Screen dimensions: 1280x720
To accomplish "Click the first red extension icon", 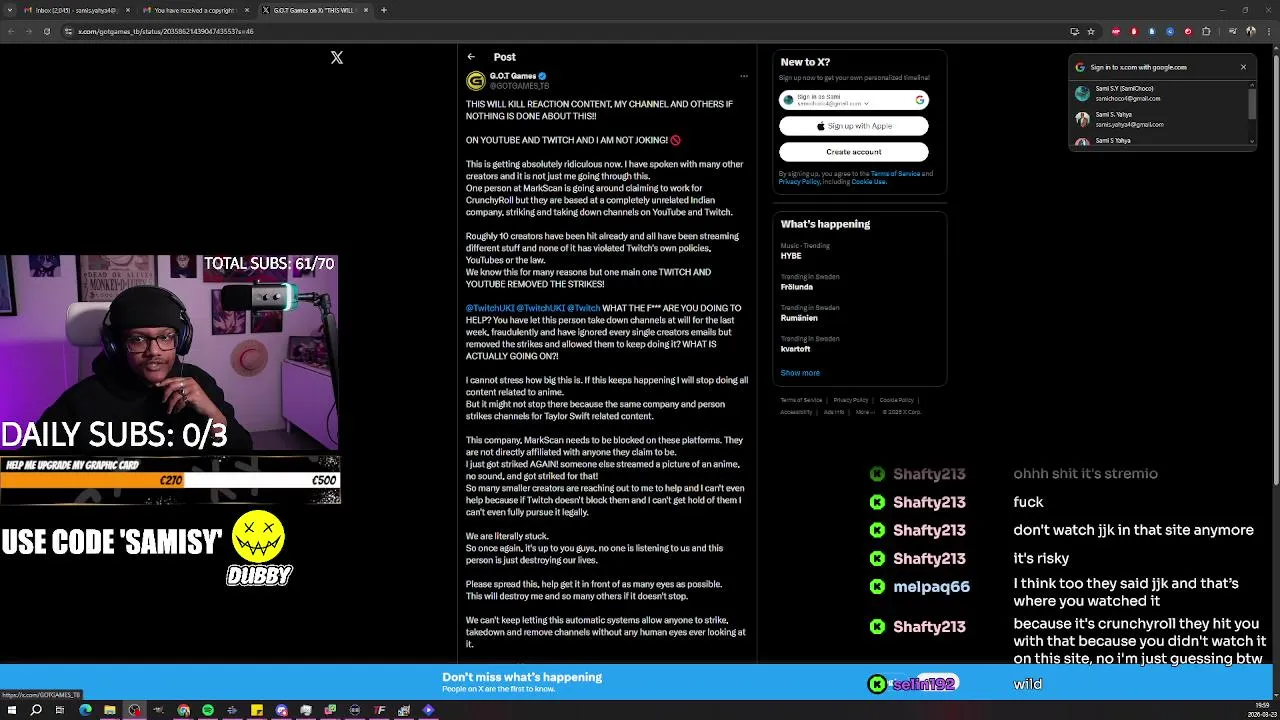I will coord(1116,31).
